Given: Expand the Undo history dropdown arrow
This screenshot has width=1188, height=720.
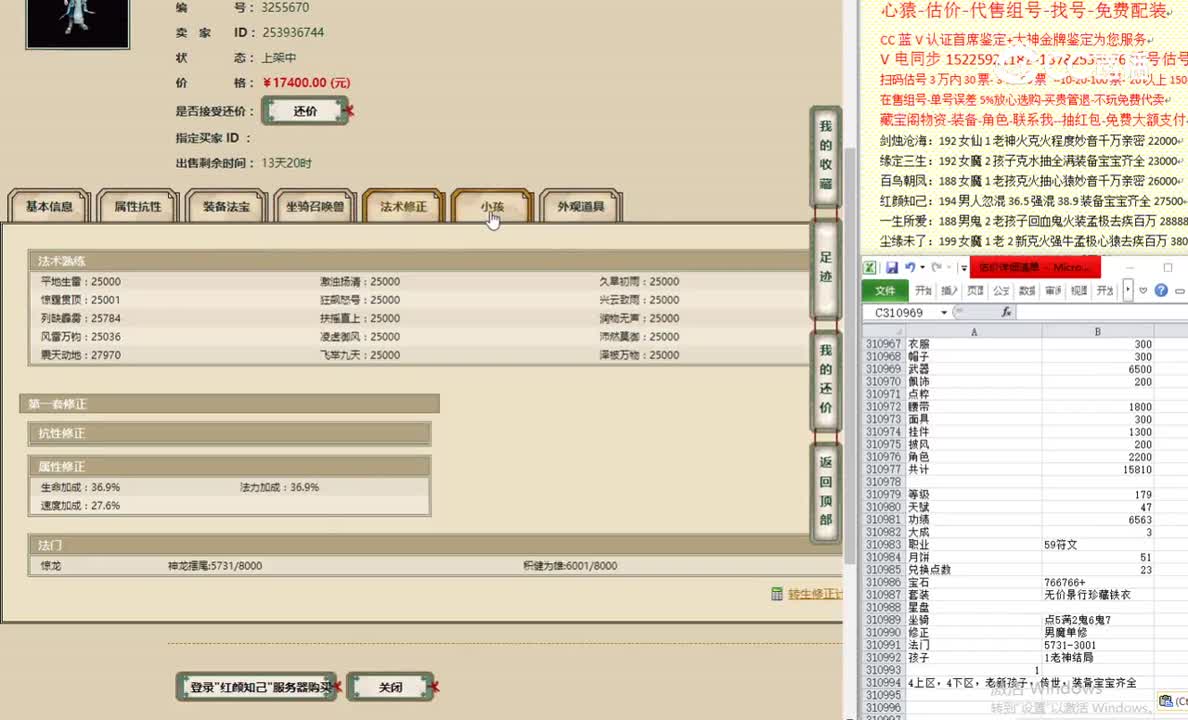Looking at the screenshot, I should pos(922,267).
